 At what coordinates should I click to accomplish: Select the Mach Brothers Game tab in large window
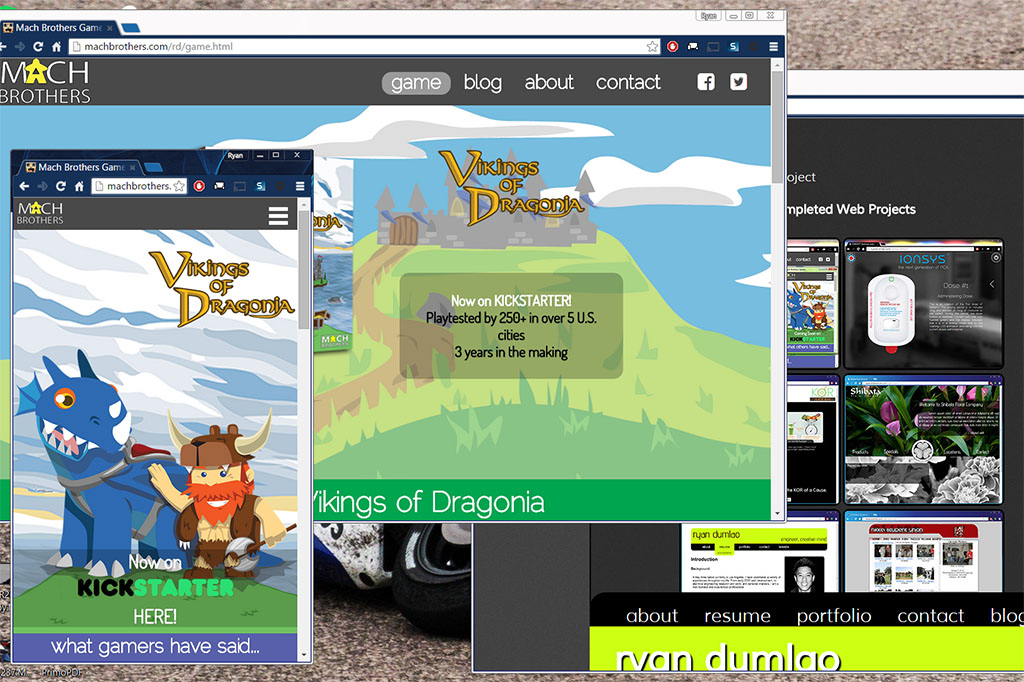(x=59, y=27)
